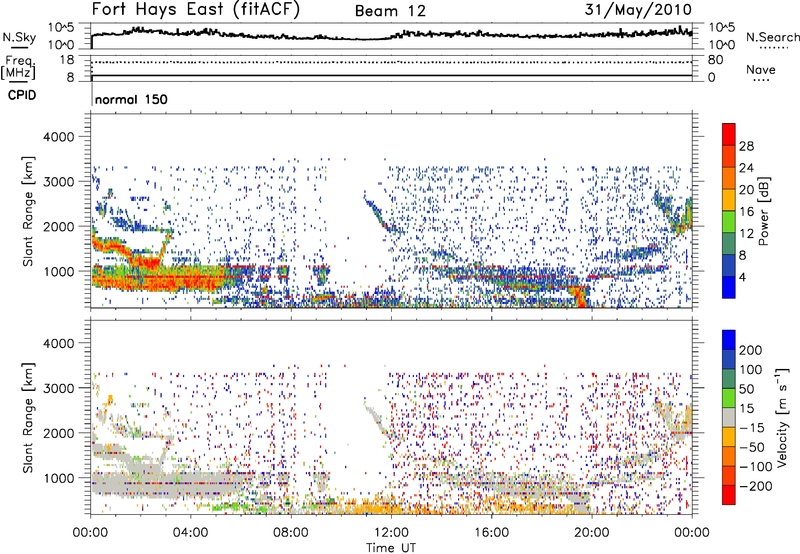This screenshot has width=800, height=554.
Task: Pick the red segment of the power color bar
Action: coord(729,135)
